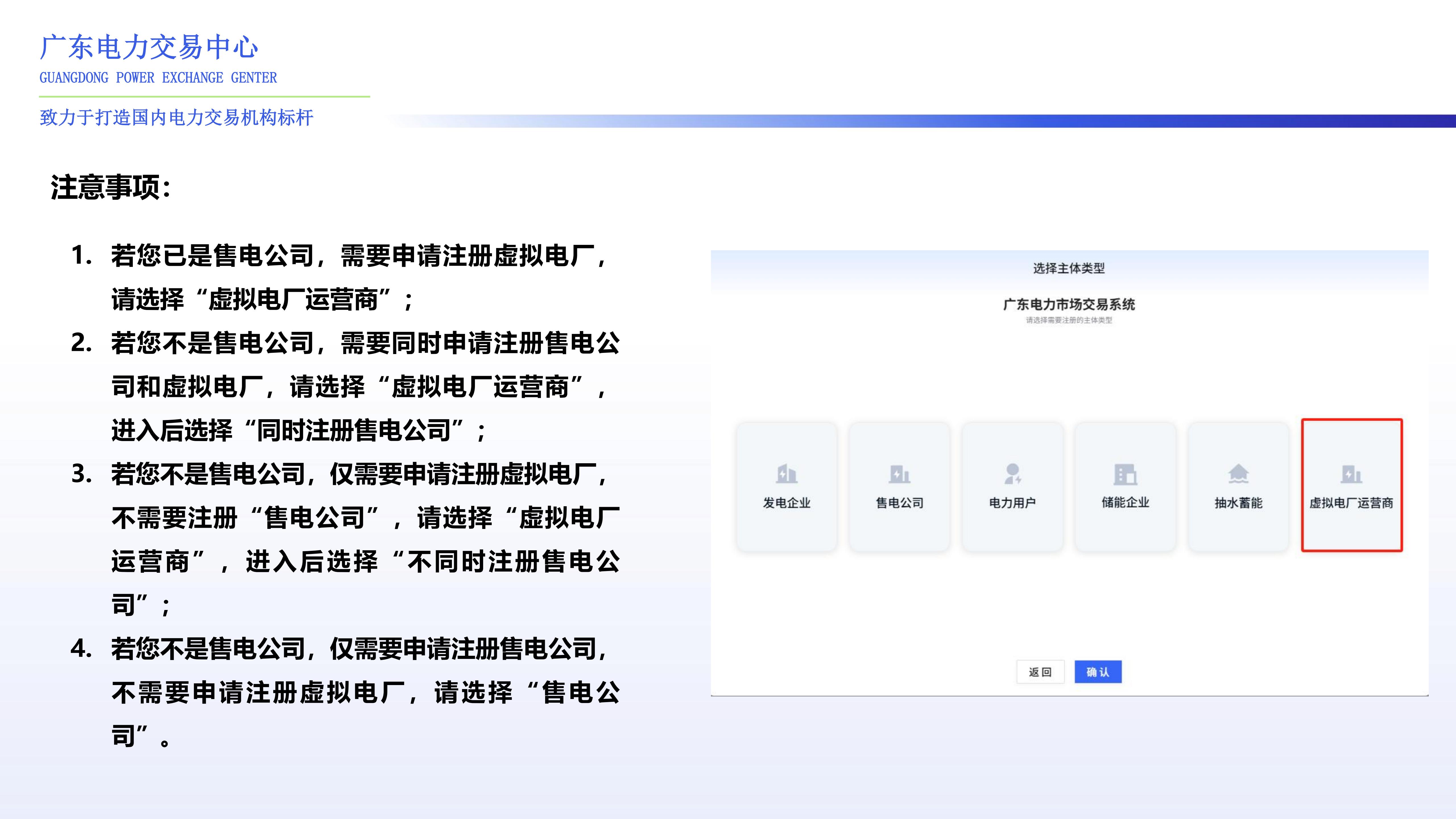Click the 售电公司 card to register
The width and height of the screenshot is (1456, 819).
tap(899, 487)
